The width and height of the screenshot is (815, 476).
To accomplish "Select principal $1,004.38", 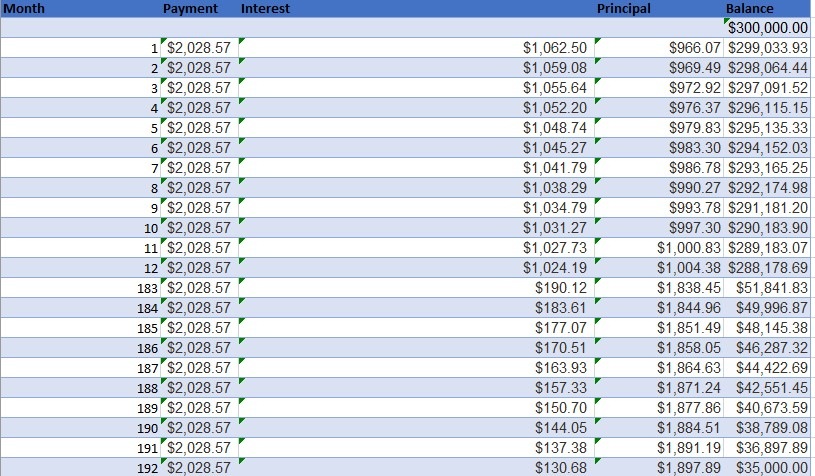I will (x=659, y=268).
